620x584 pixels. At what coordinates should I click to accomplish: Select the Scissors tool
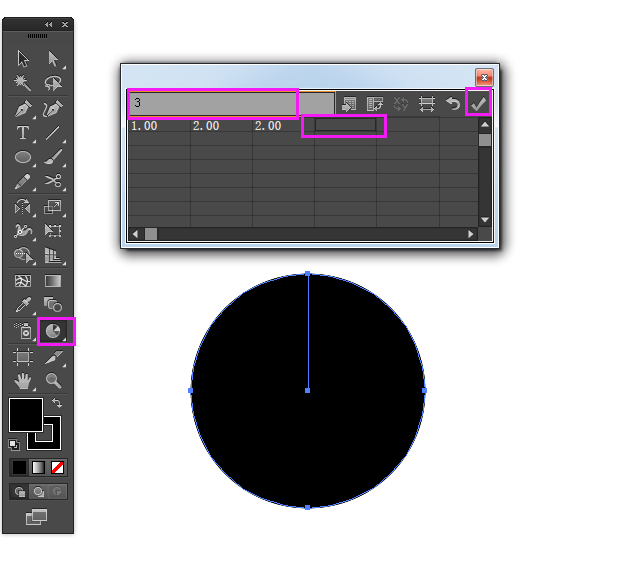pos(53,181)
